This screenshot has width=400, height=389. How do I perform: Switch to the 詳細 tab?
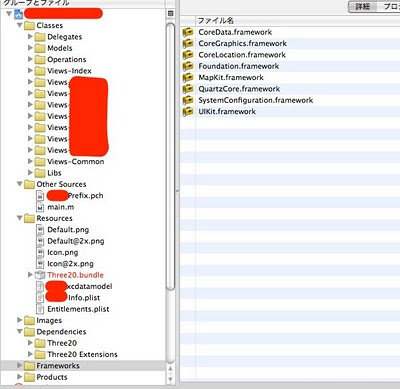click(362, 6)
